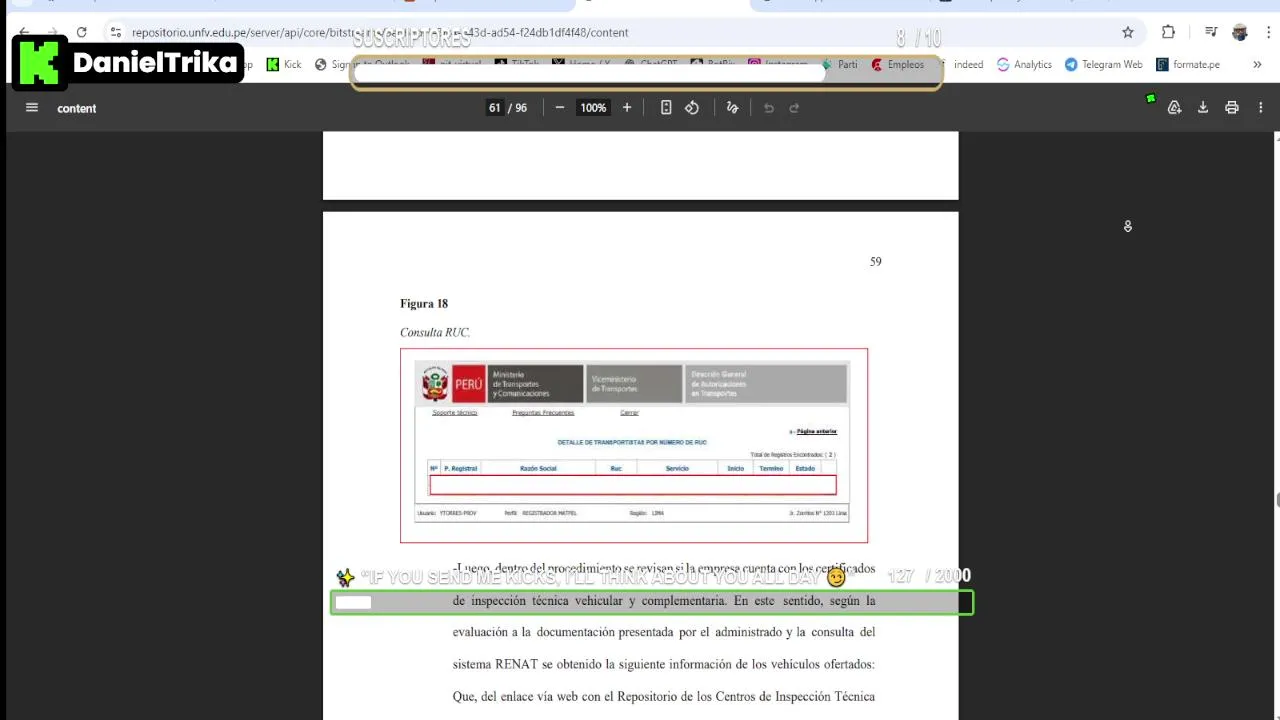Zoom in on the PDF document
This screenshot has height=720, width=1280.
click(627, 108)
